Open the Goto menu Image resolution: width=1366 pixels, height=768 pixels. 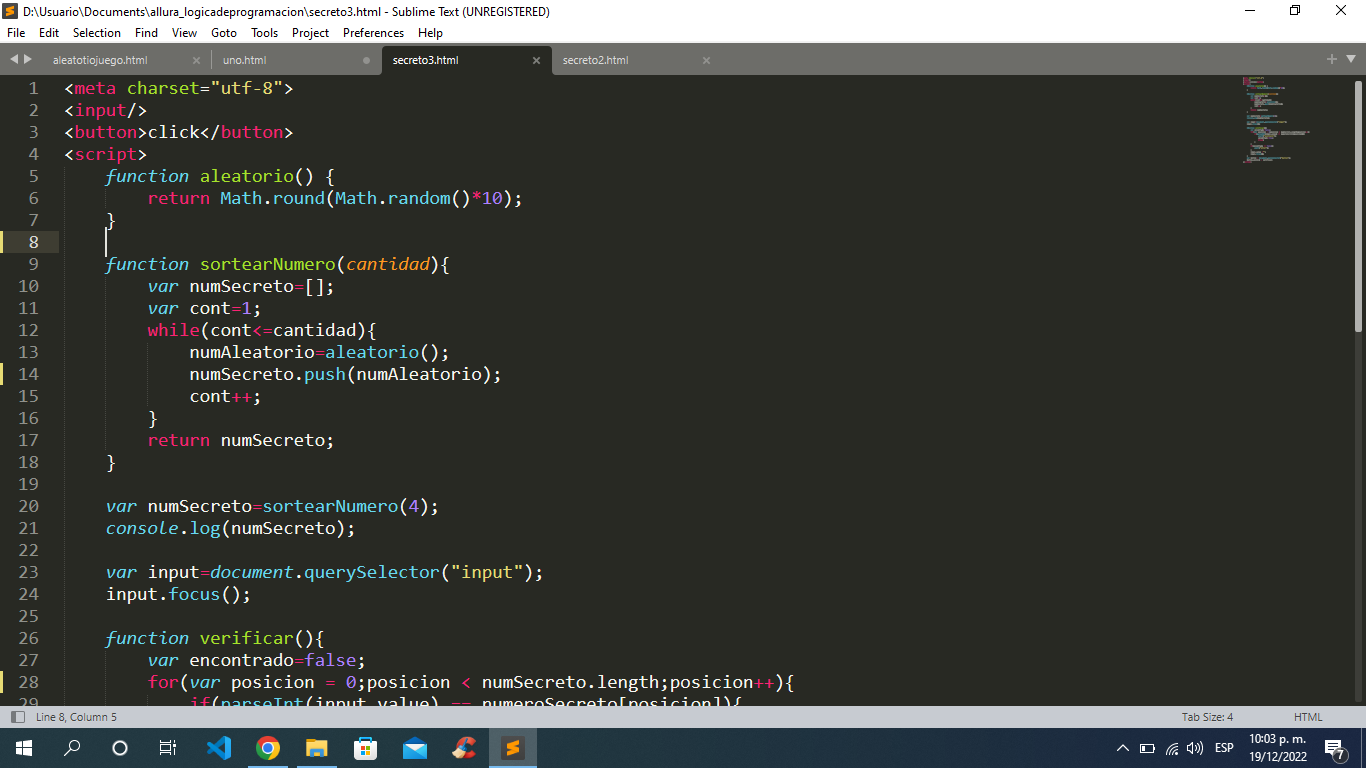pos(224,33)
